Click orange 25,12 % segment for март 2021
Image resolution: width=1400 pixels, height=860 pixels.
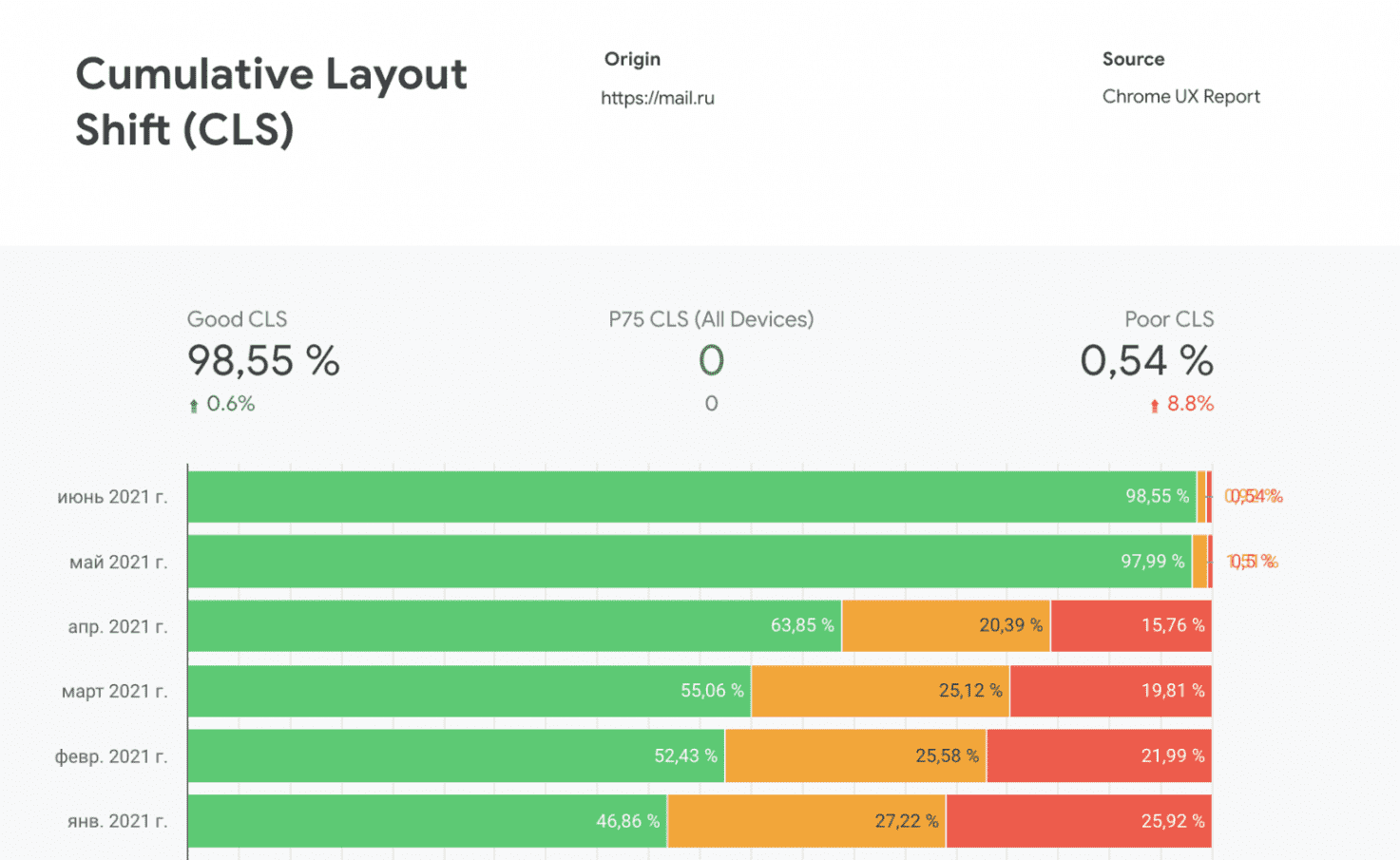(880, 691)
